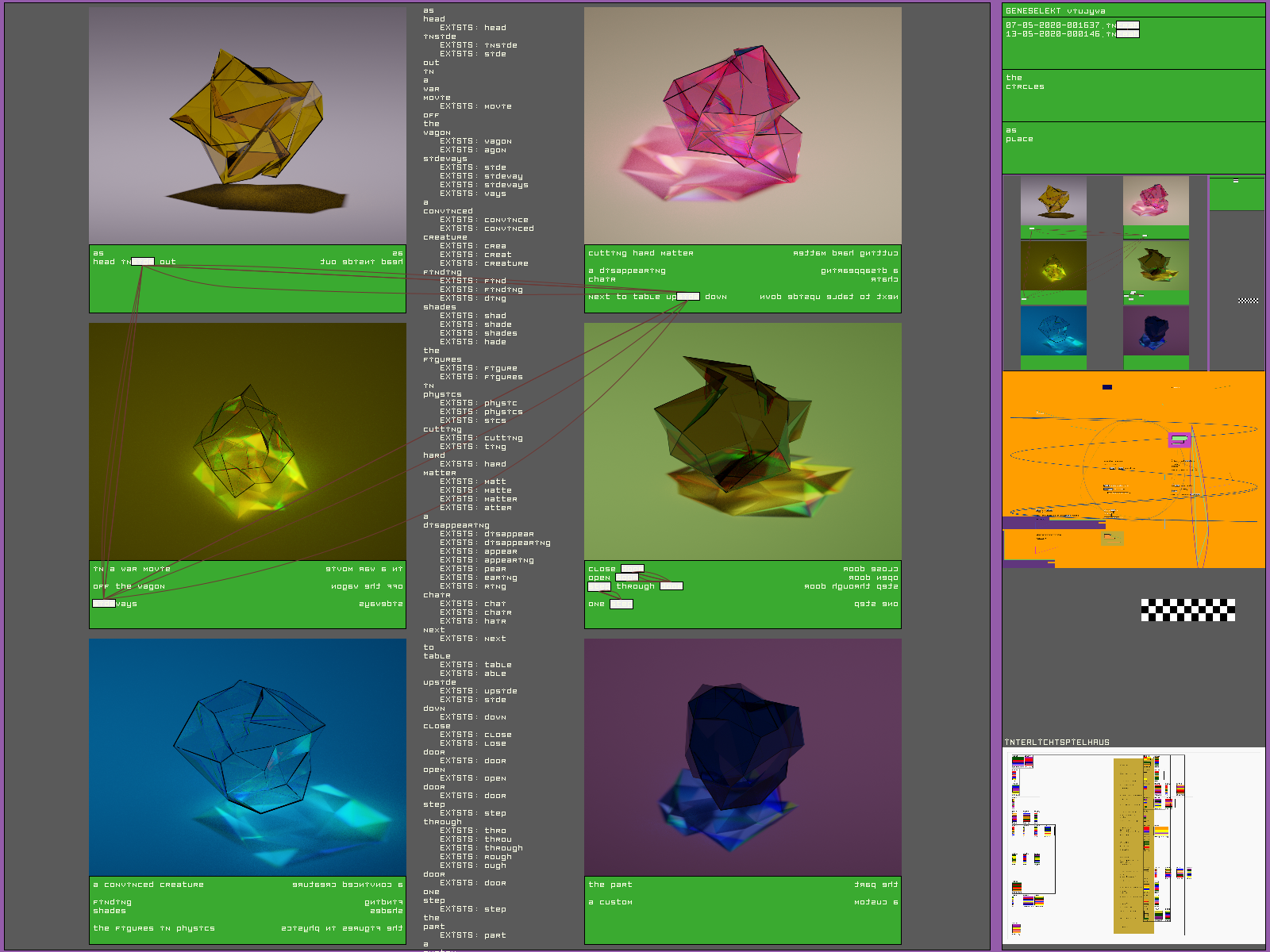Select the blue crystal thumbnail in right panel
The height and width of the screenshot is (952, 1270).
click(x=1053, y=331)
